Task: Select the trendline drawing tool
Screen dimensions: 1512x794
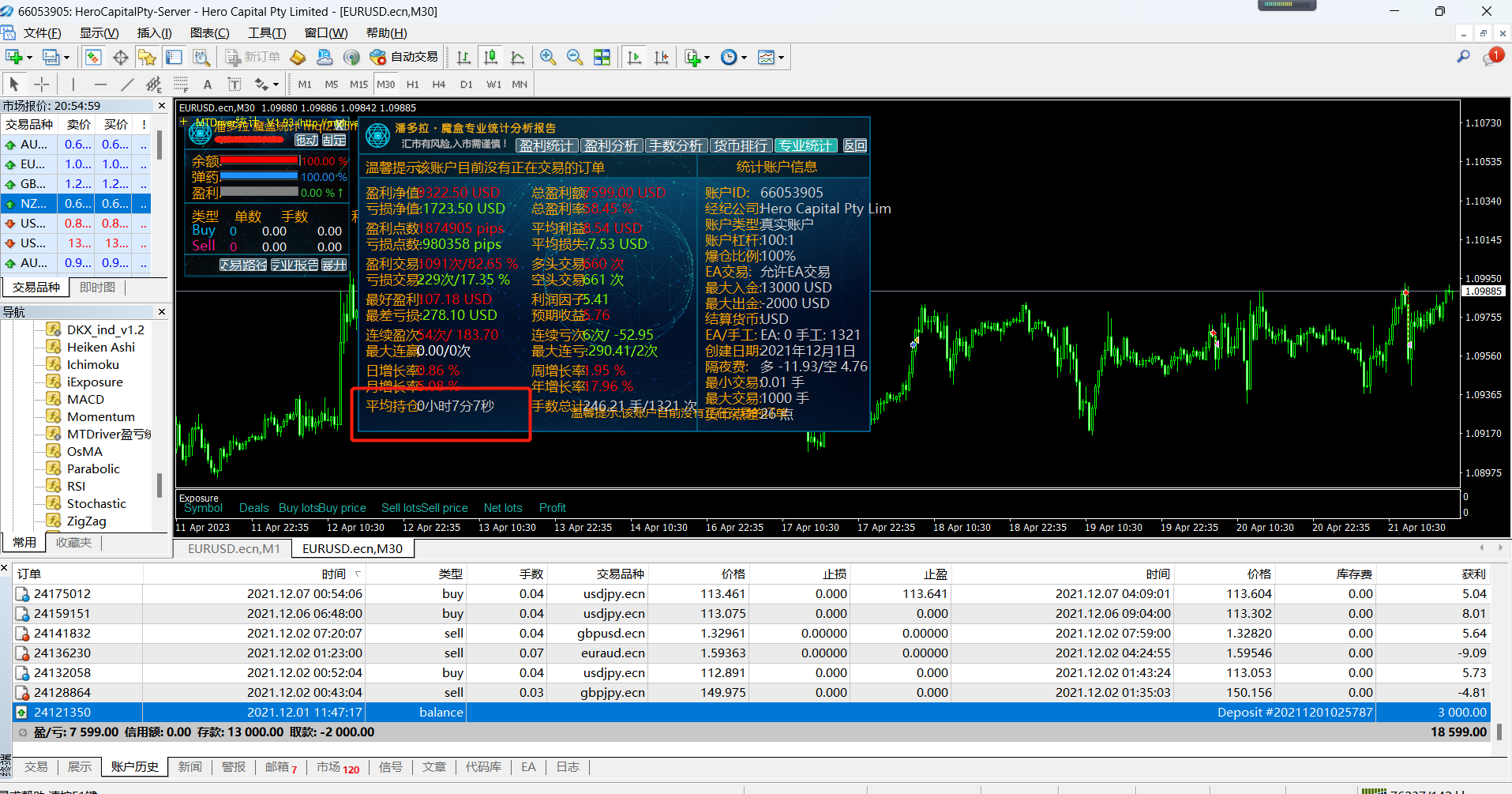Action: (x=126, y=84)
